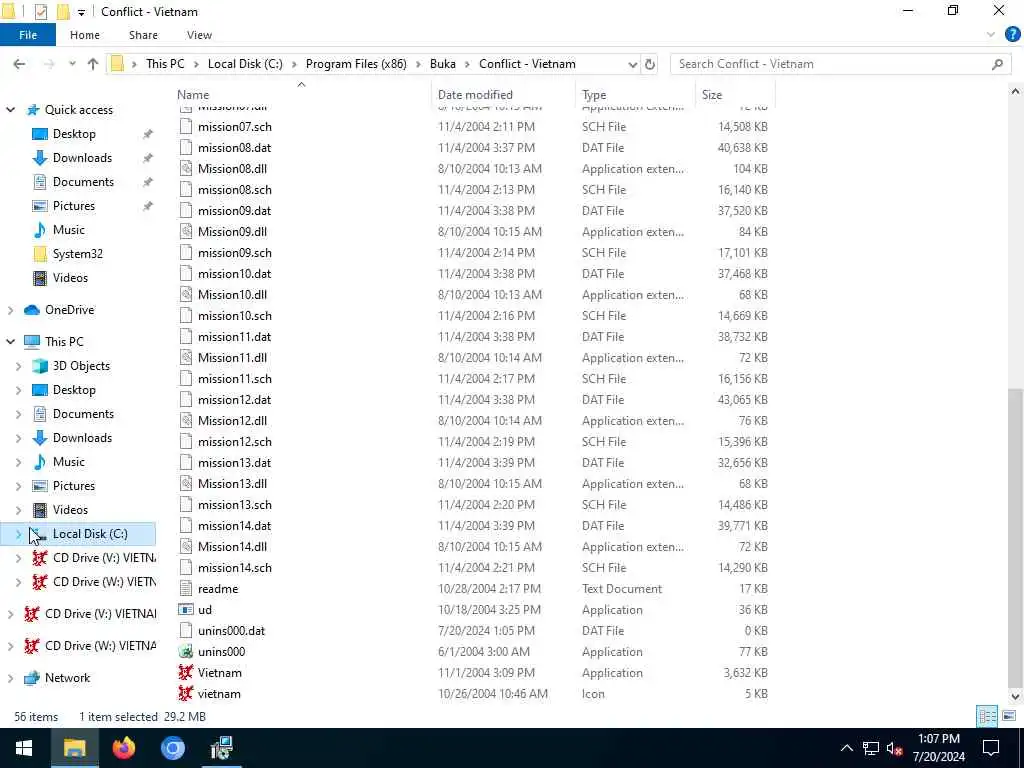Viewport: 1024px width, 768px height.
Task: Select the mission12.dat file row
Action: point(473,400)
